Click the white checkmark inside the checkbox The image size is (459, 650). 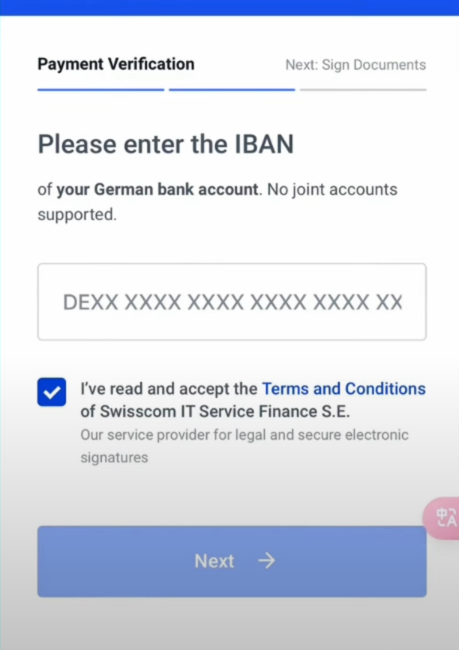52,392
